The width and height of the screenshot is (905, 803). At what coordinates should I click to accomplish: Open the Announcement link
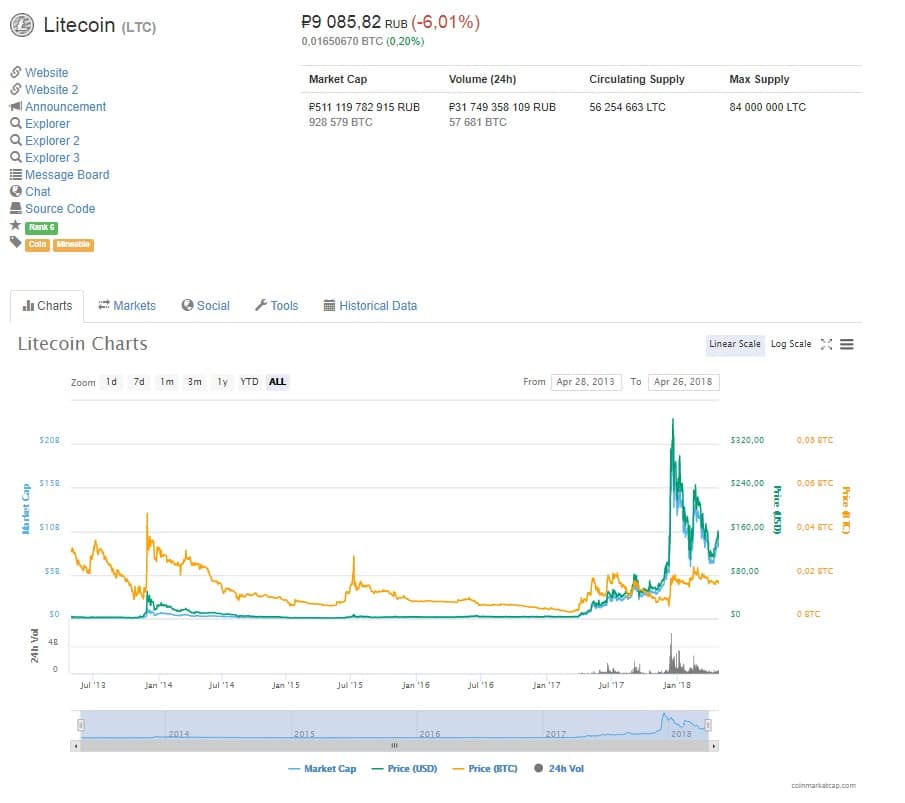pos(65,107)
